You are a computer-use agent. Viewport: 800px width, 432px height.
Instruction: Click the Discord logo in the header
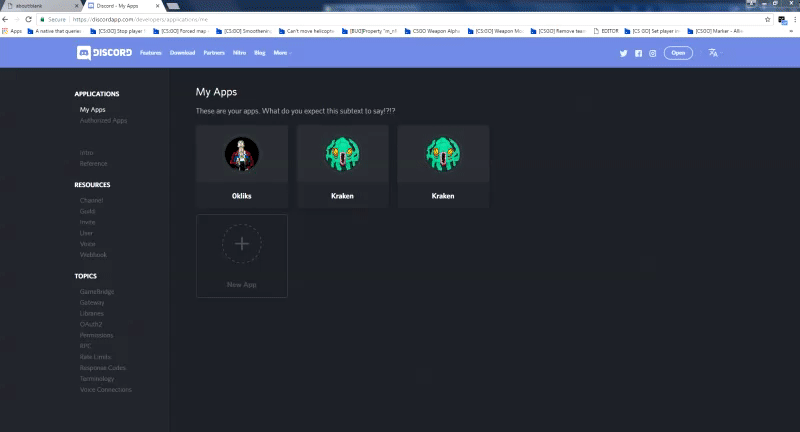click(x=104, y=53)
